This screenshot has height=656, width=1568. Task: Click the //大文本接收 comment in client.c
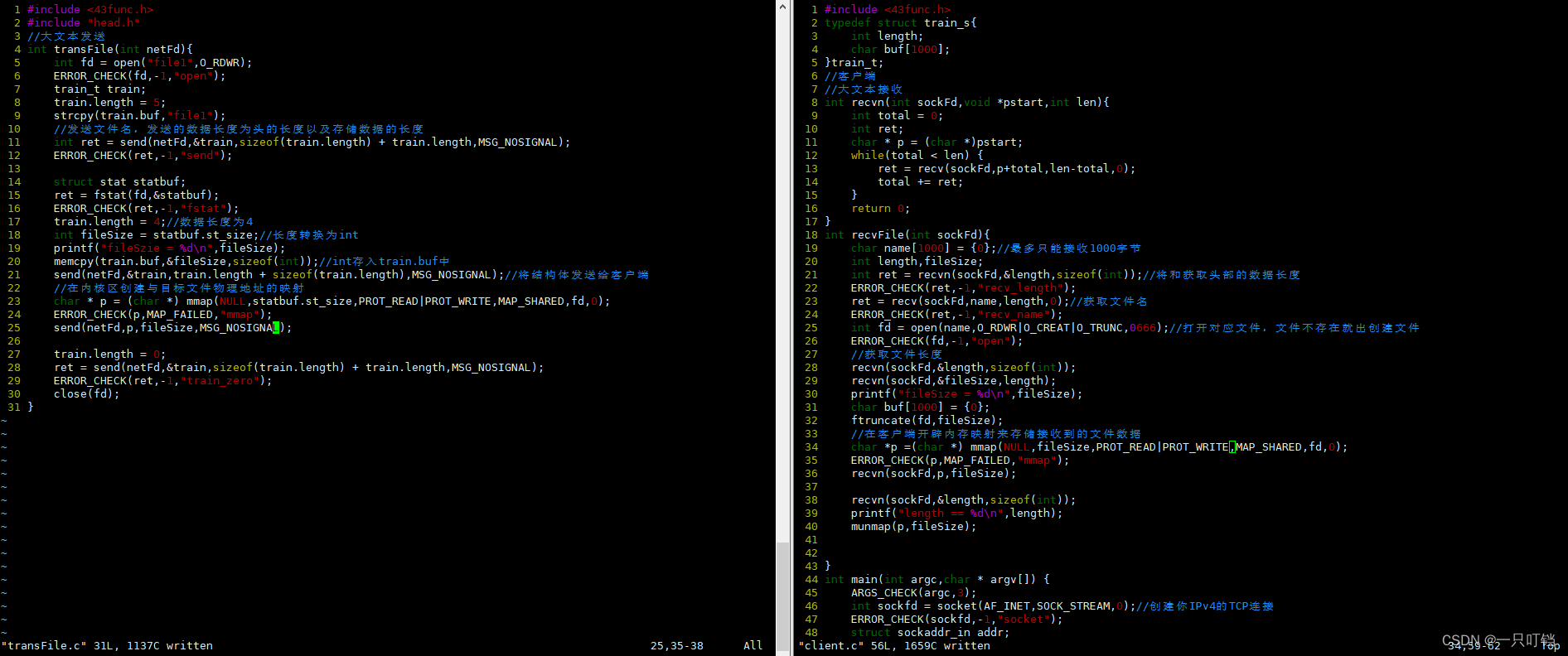(864, 89)
